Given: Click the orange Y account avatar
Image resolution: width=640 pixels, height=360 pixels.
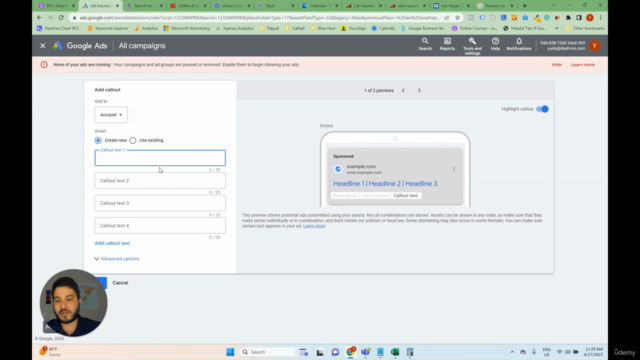Looking at the screenshot, I should [594, 46].
